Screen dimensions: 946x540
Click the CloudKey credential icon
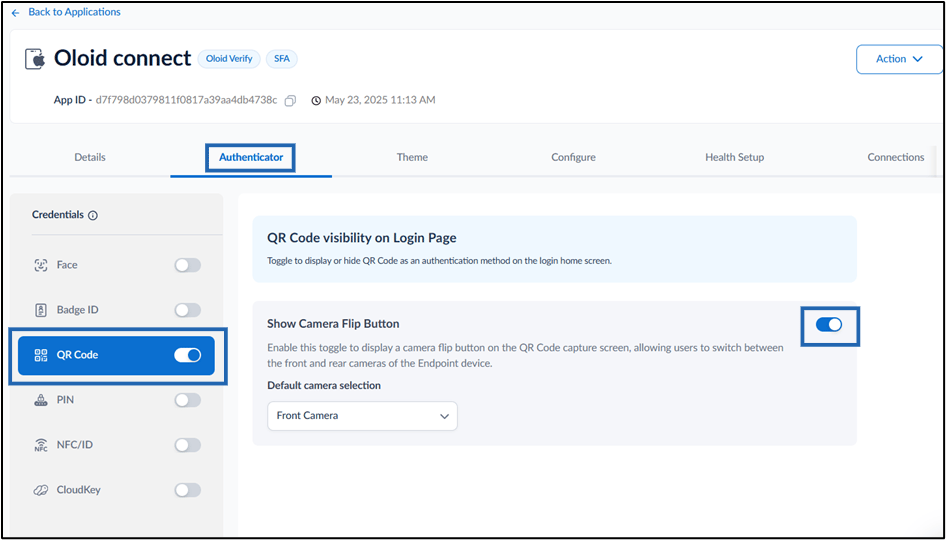[40, 490]
